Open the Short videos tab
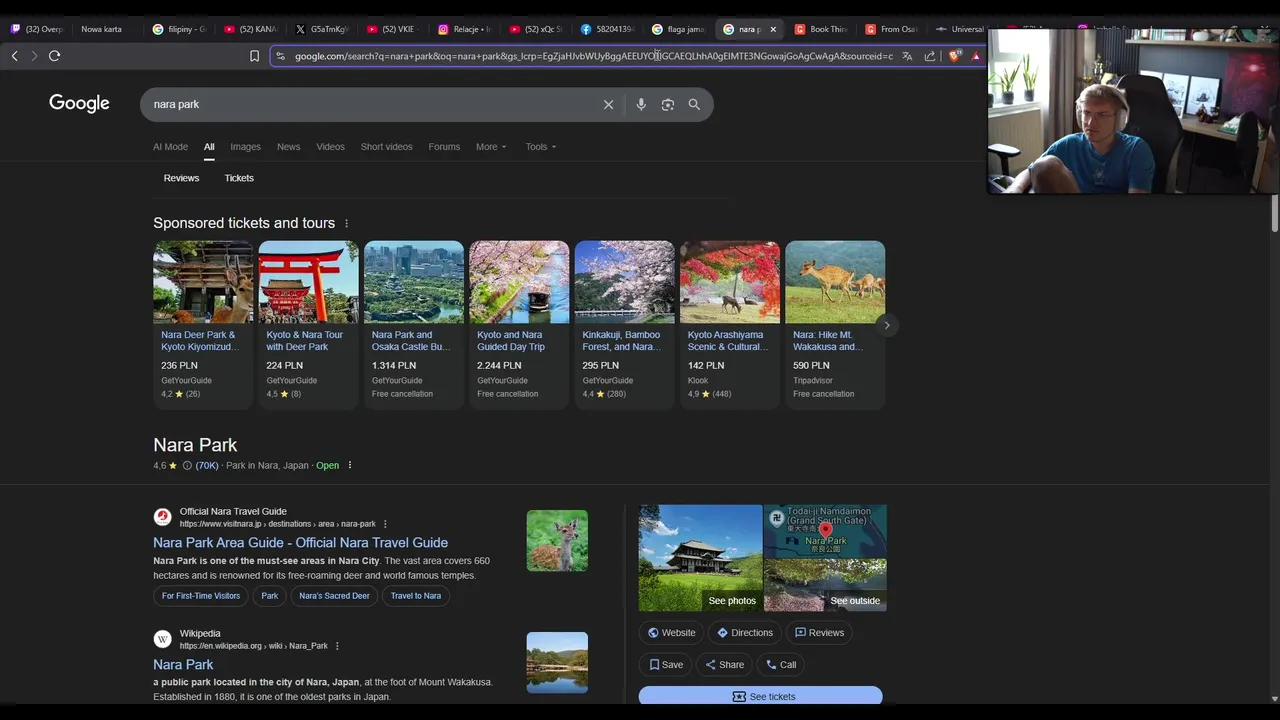Screen dimensions: 1280x720 point(386,147)
